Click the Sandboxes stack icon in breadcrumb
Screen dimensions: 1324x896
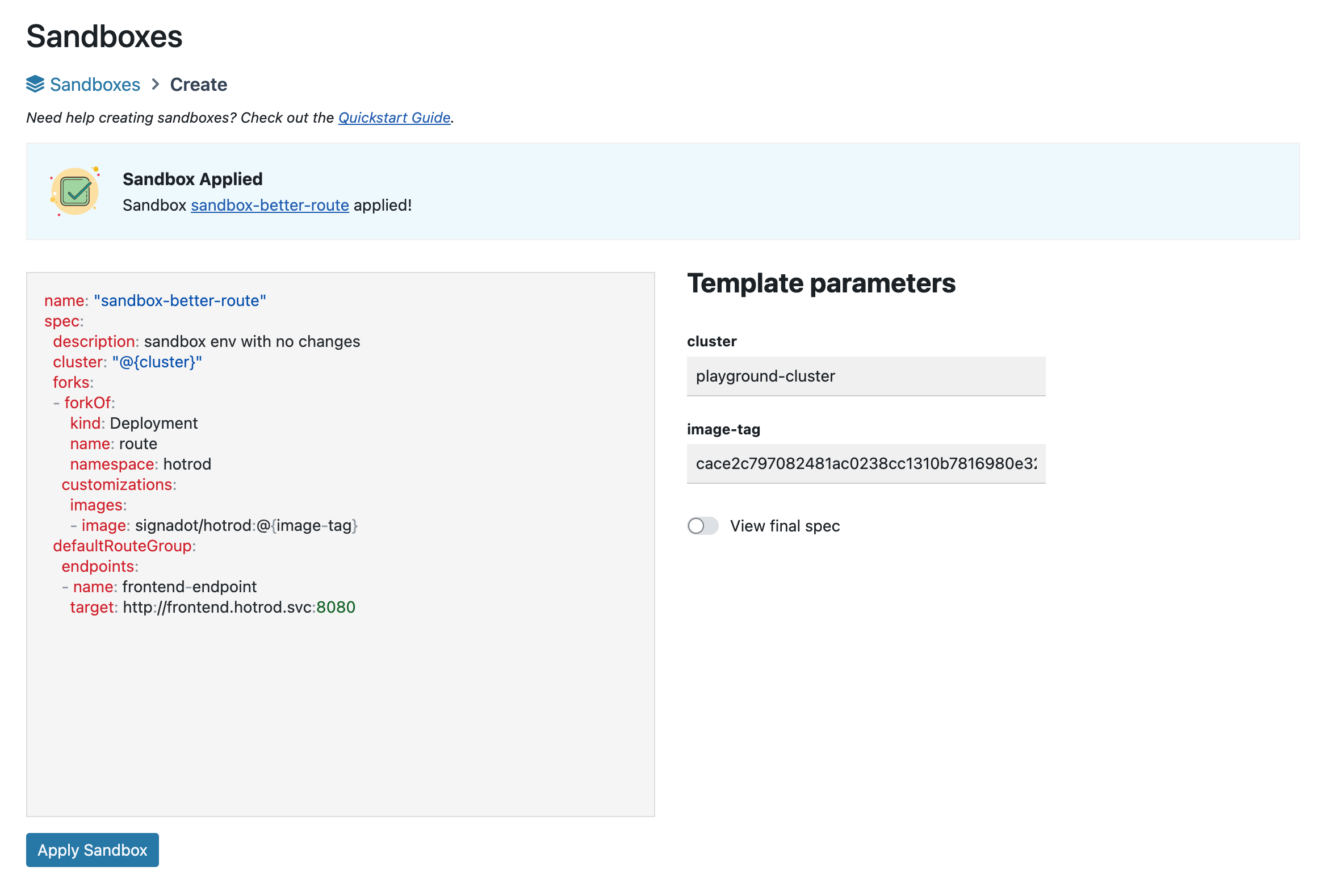(x=35, y=84)
